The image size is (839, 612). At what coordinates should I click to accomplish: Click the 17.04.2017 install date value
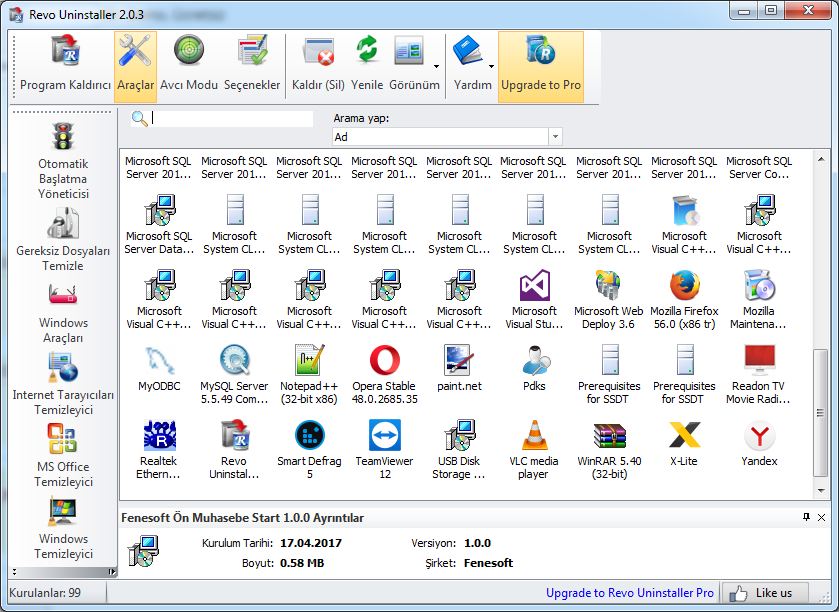point(311,543)
